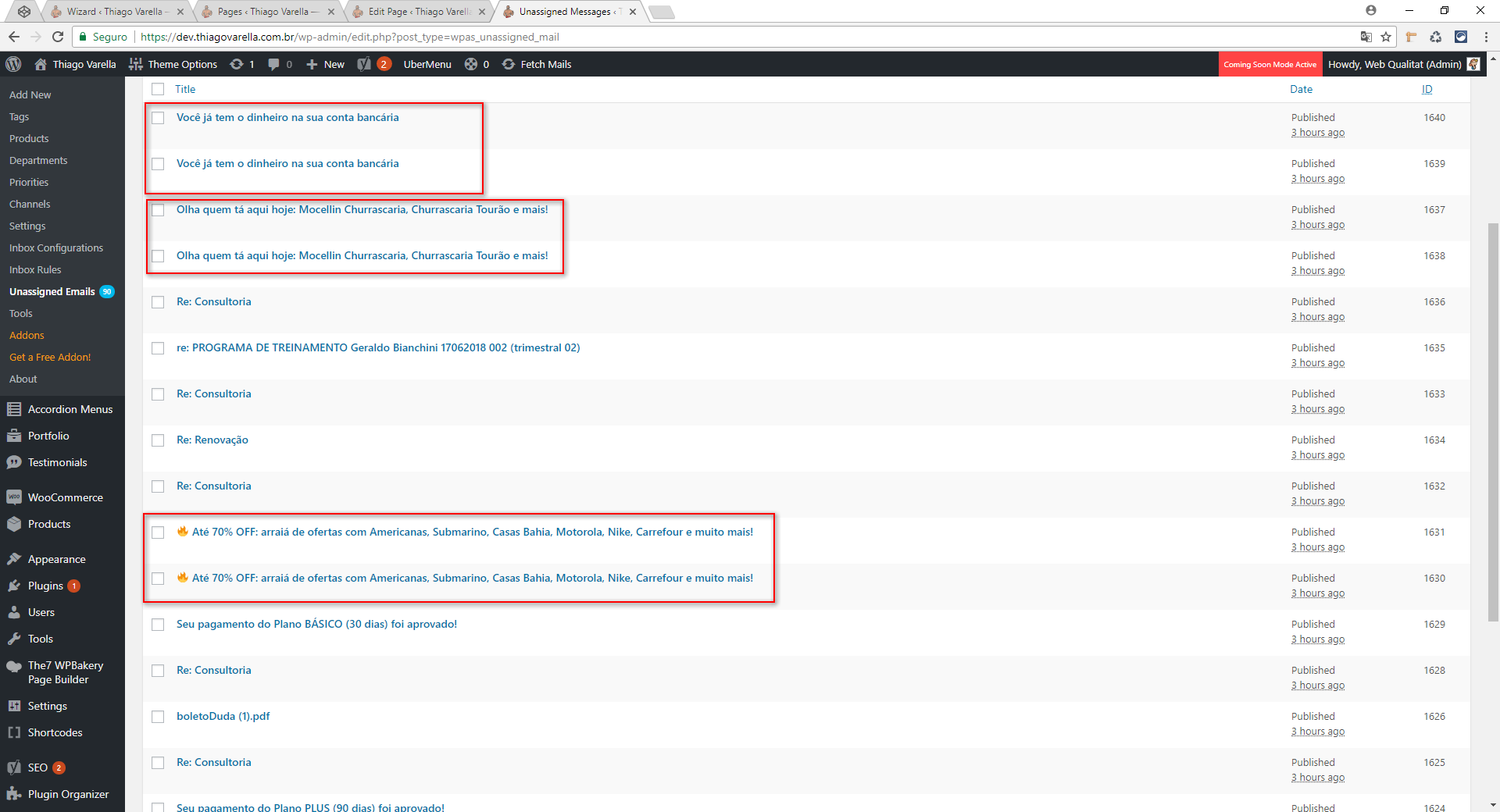Viewport: 1500px width, 812px height.
Task: Open the UberMenu admin bar item
Action: pyautogui.click(x=427, y=64)
